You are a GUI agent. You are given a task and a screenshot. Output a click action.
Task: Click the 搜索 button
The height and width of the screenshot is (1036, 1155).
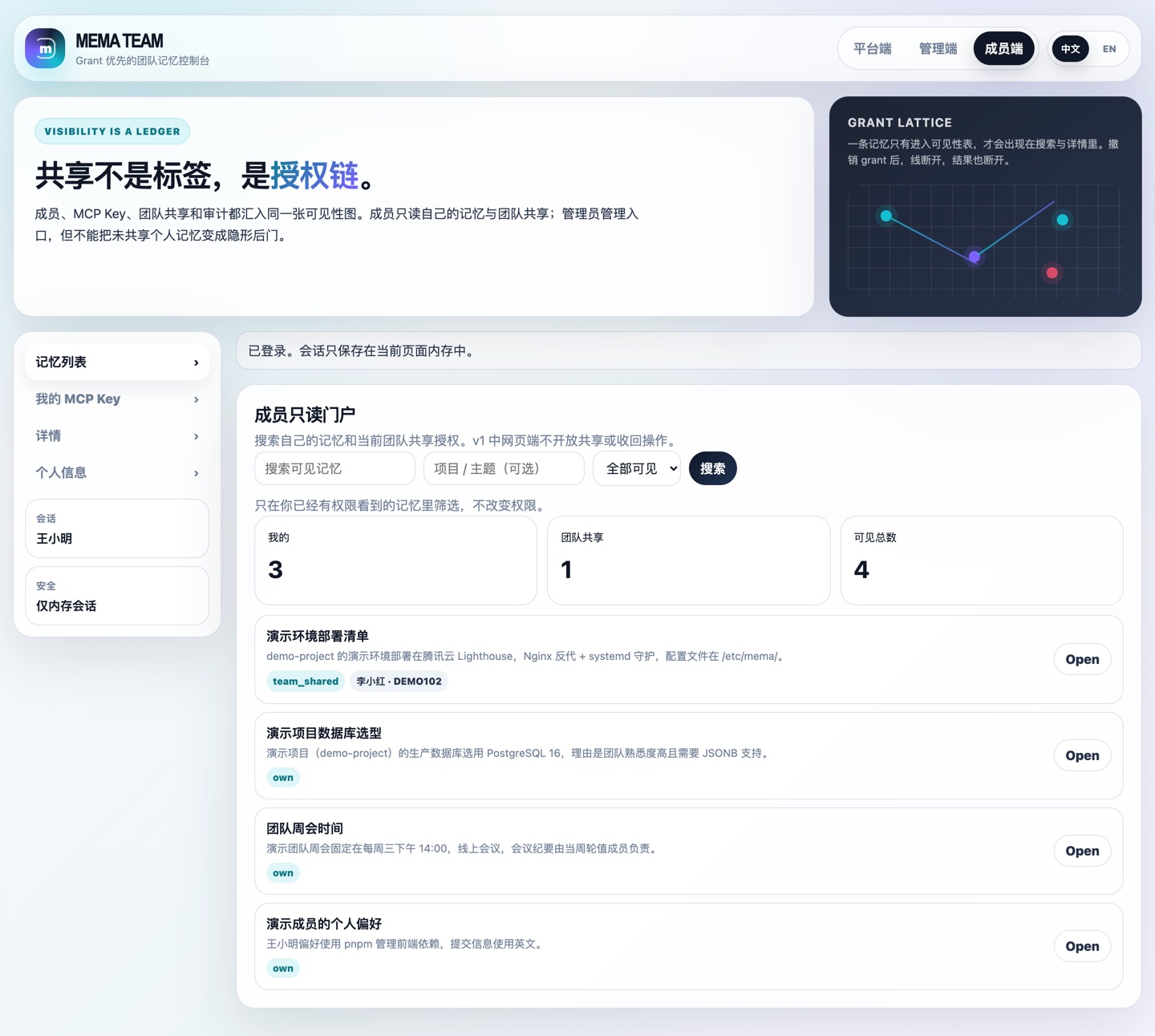[x=712, y=468]
